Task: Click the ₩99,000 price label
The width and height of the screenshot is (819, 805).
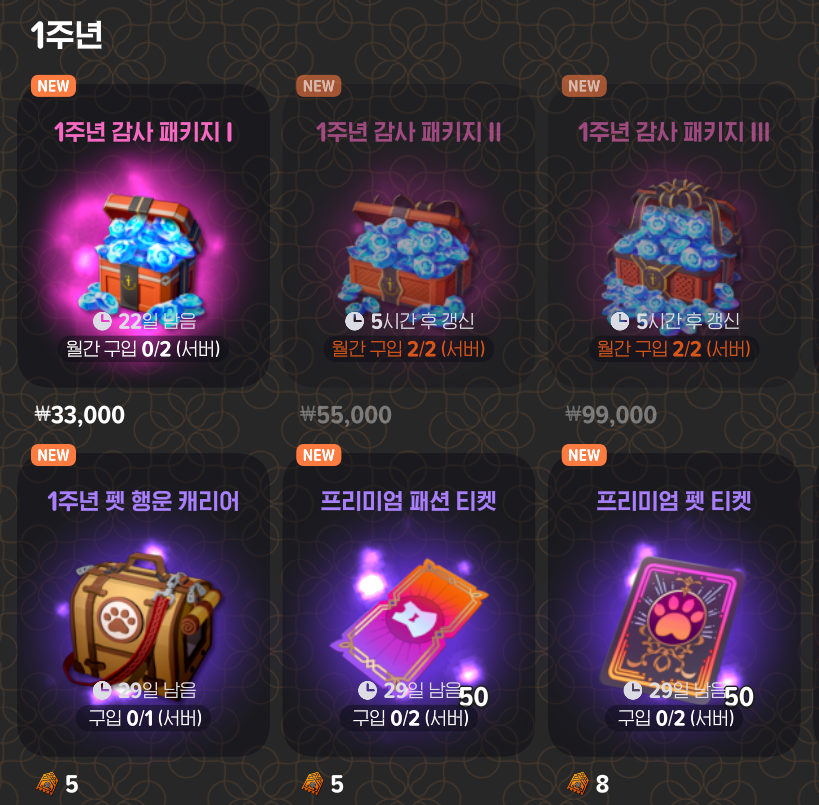Action: pyautogui.click(x=611, y=415)
